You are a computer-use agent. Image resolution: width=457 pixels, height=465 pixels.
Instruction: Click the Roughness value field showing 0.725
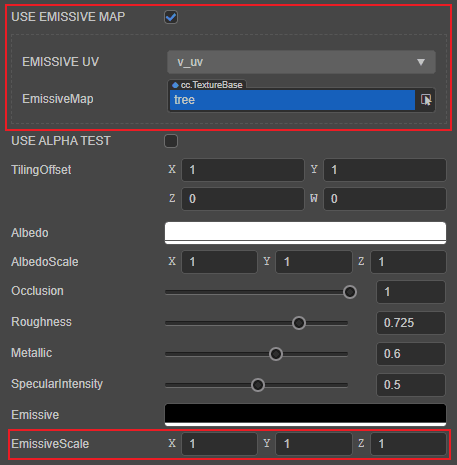(411, 323)
